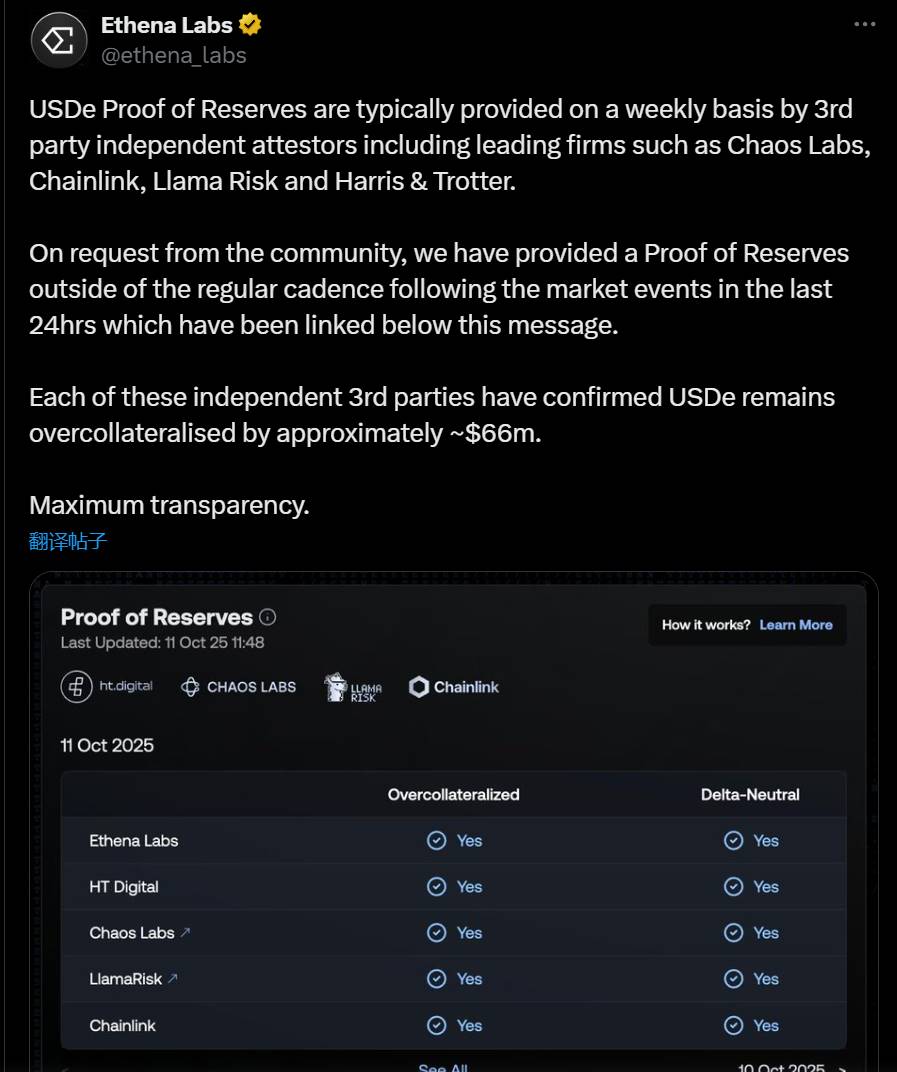
Task: Click Ethena Labs Overcollateralized check mark
Action: tap(437, 841)
